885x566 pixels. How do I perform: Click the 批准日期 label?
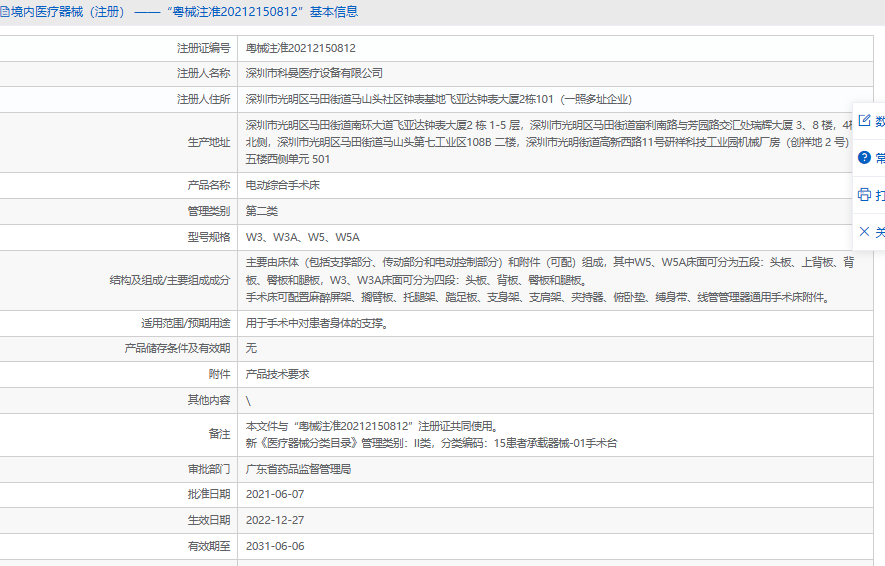tap(209, 494)
